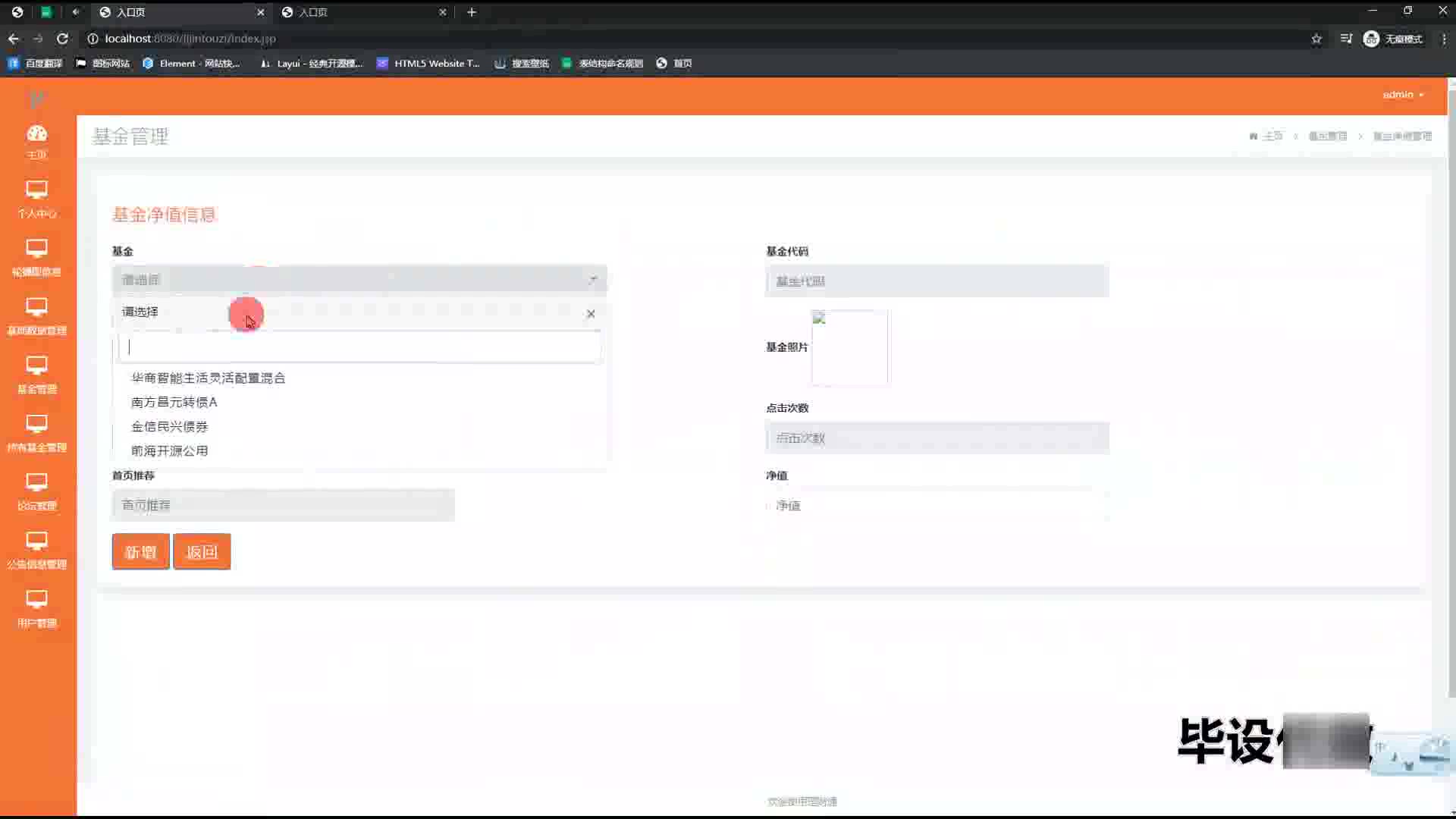Clear the selection with the X icon
This screenshot has height=819, width=1456.
(591, 313)
